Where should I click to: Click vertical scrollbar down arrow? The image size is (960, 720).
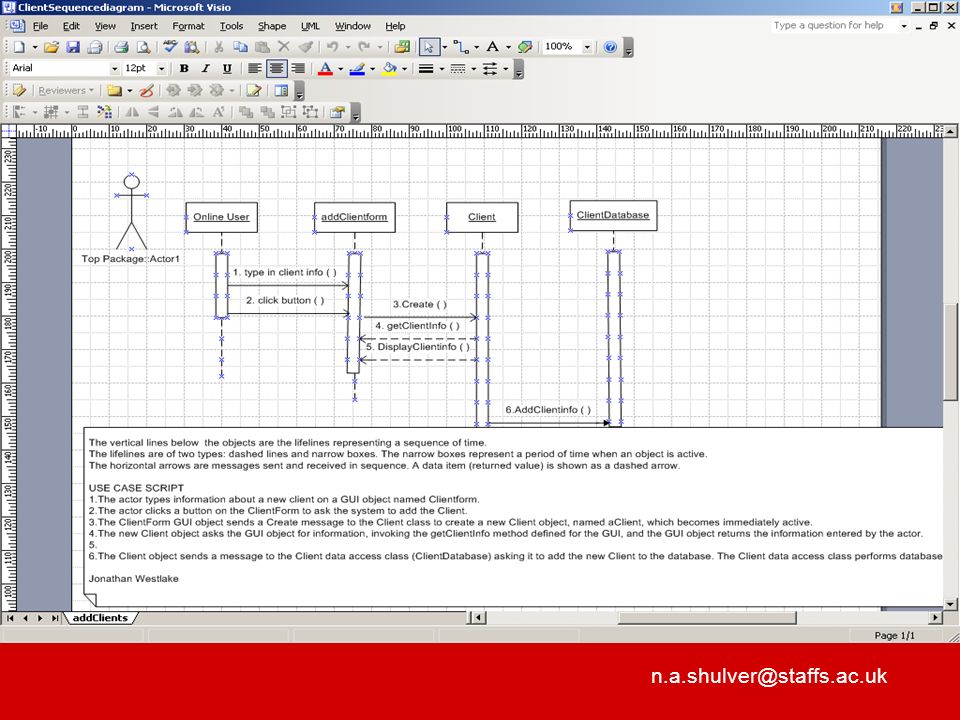(951, 604)
